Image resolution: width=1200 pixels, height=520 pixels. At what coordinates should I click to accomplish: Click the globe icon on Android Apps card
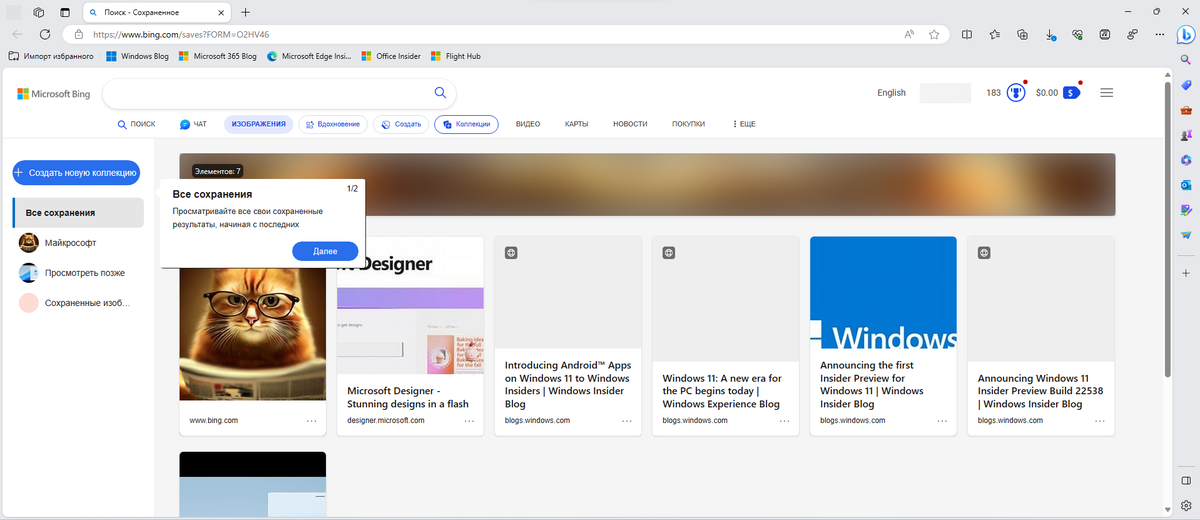pos(511,253)
